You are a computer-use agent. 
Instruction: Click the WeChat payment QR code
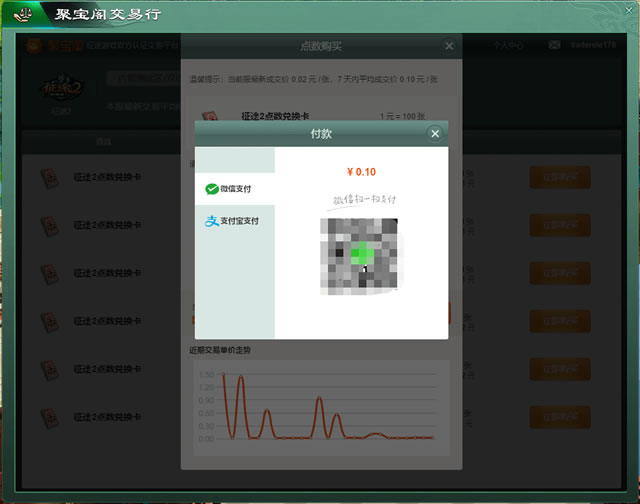(359, 256)
